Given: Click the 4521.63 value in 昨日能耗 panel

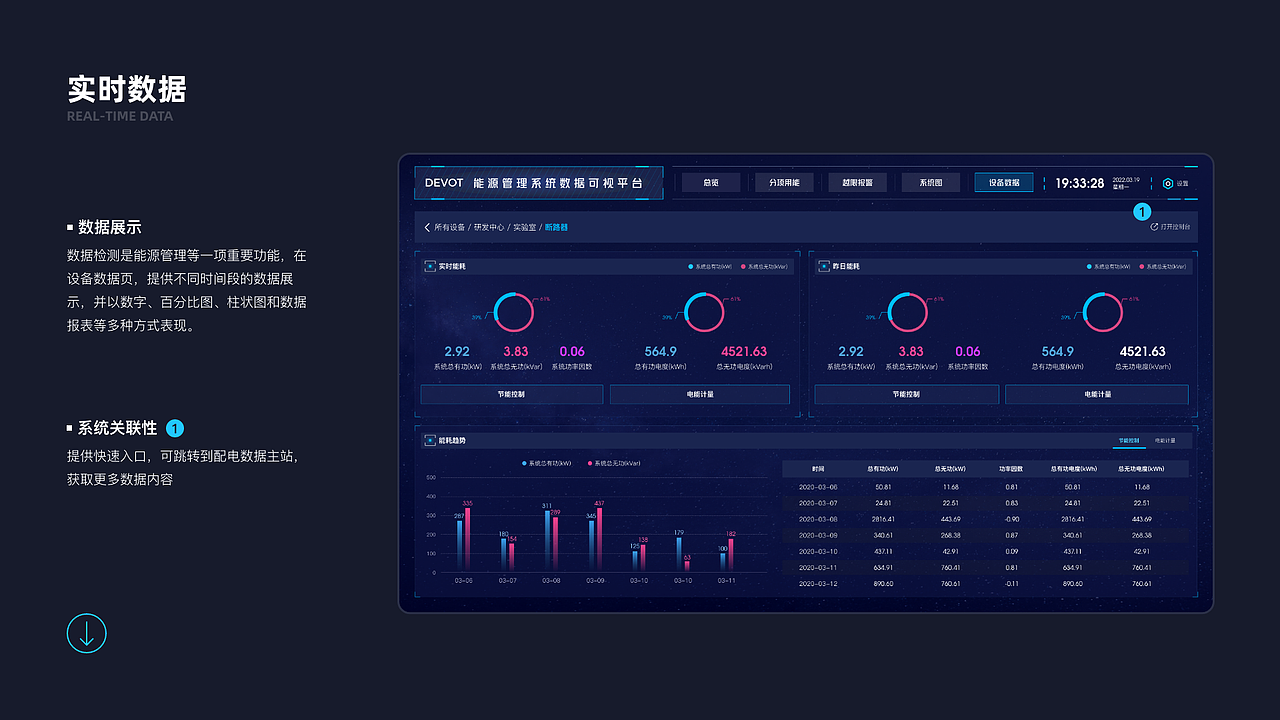Looking at the screenshot, I should point(1142,352).
